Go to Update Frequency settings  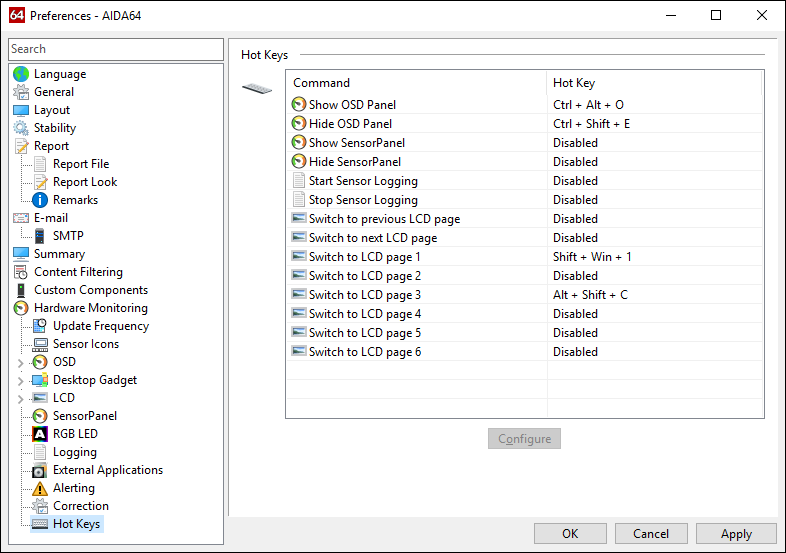[100, 326]
